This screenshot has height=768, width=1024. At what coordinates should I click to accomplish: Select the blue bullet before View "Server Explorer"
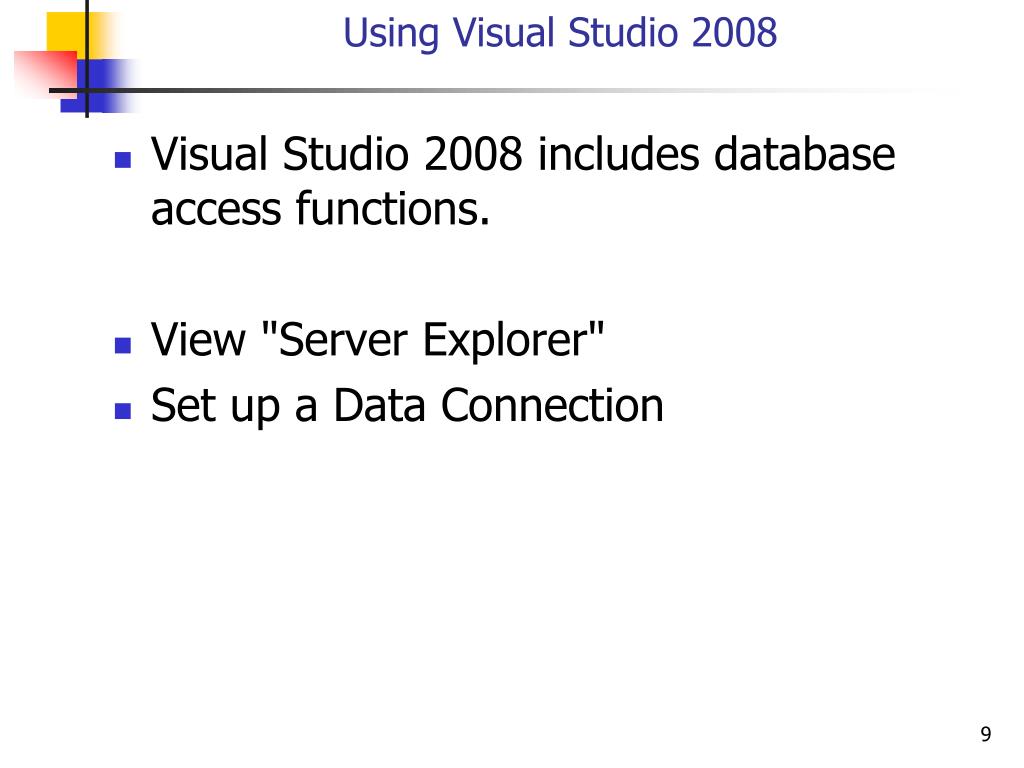pos(123,345)
